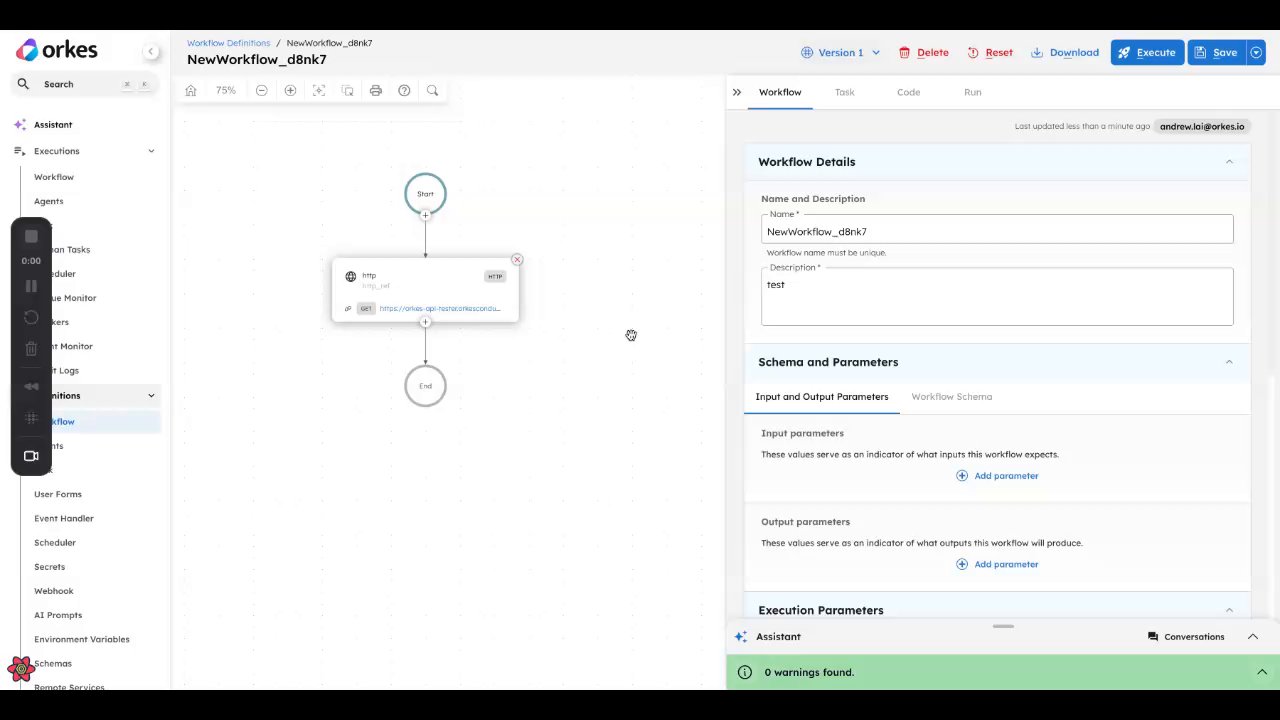Click the canvas search magnifier icon

pyautogui.click(x=432, y=90)
